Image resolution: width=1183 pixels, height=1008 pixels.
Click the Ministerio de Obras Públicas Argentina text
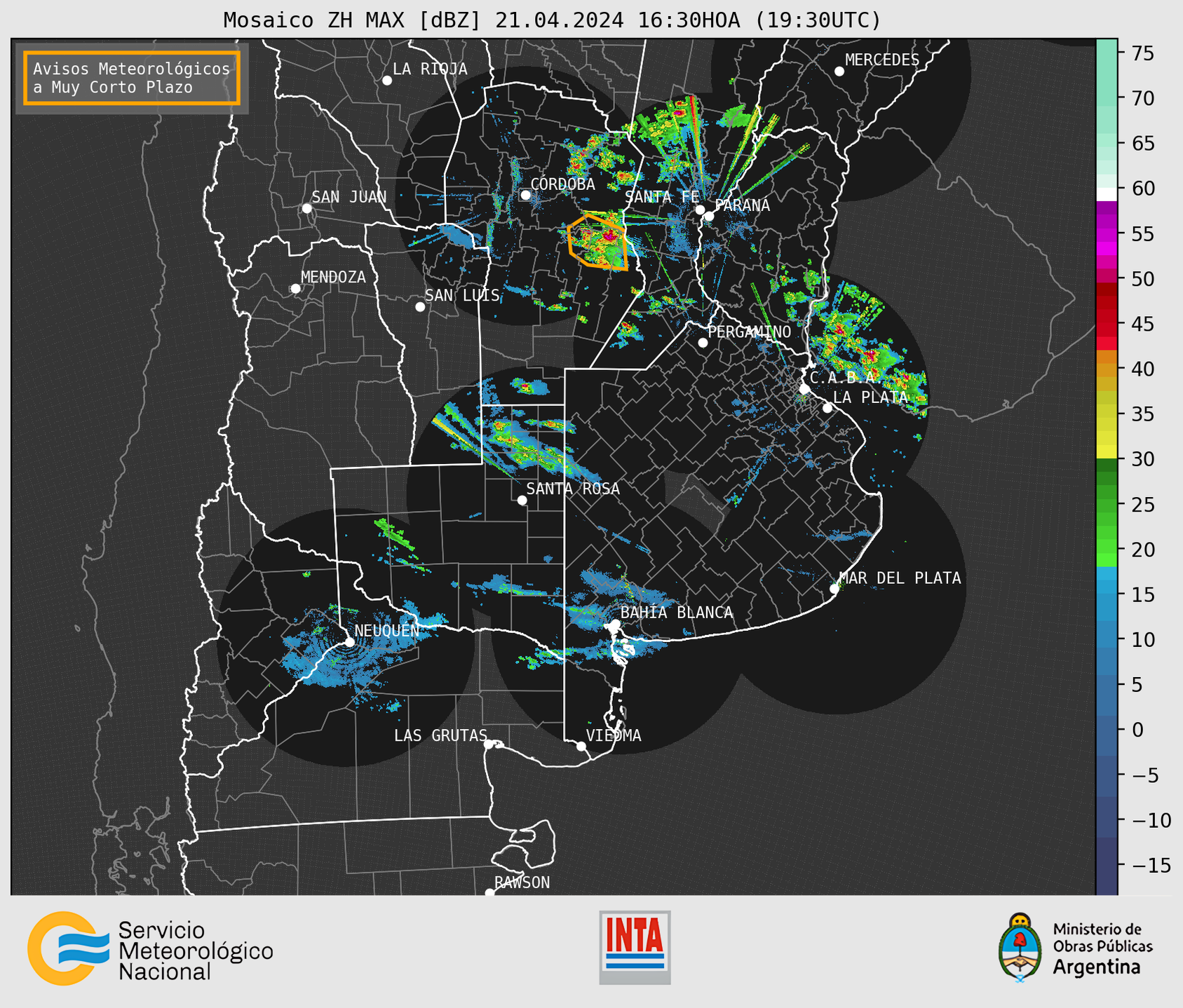1102,949
